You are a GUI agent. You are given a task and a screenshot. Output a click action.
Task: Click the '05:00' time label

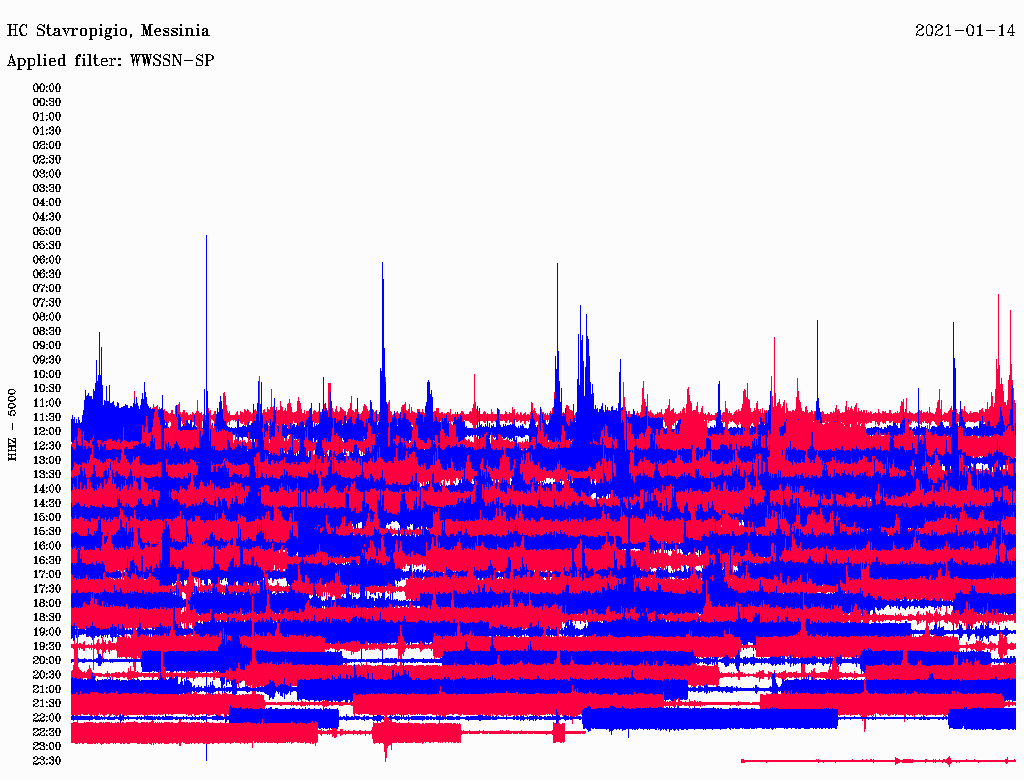coord(47,231)
